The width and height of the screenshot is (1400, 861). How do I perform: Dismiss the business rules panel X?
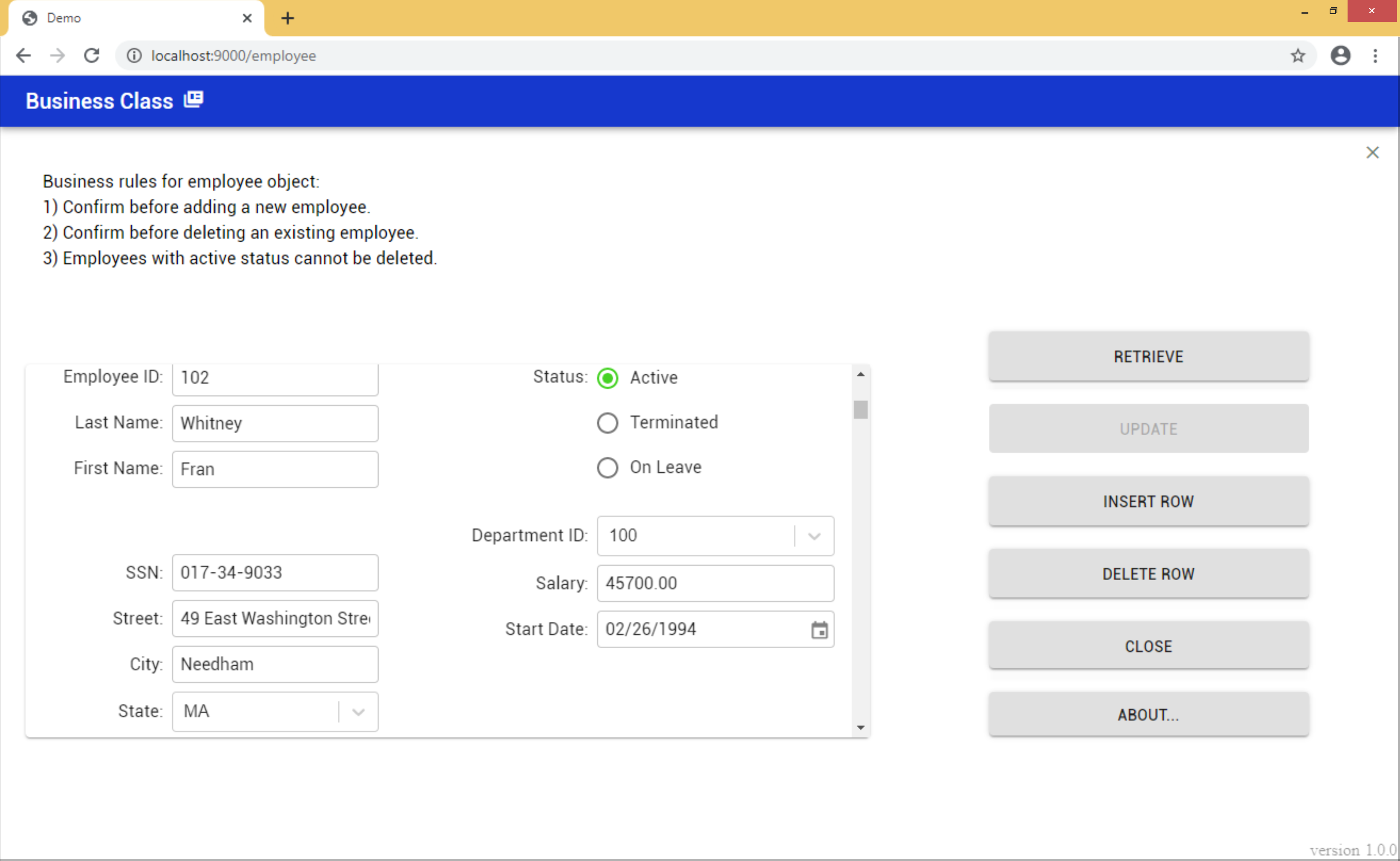pos(1372,153)
